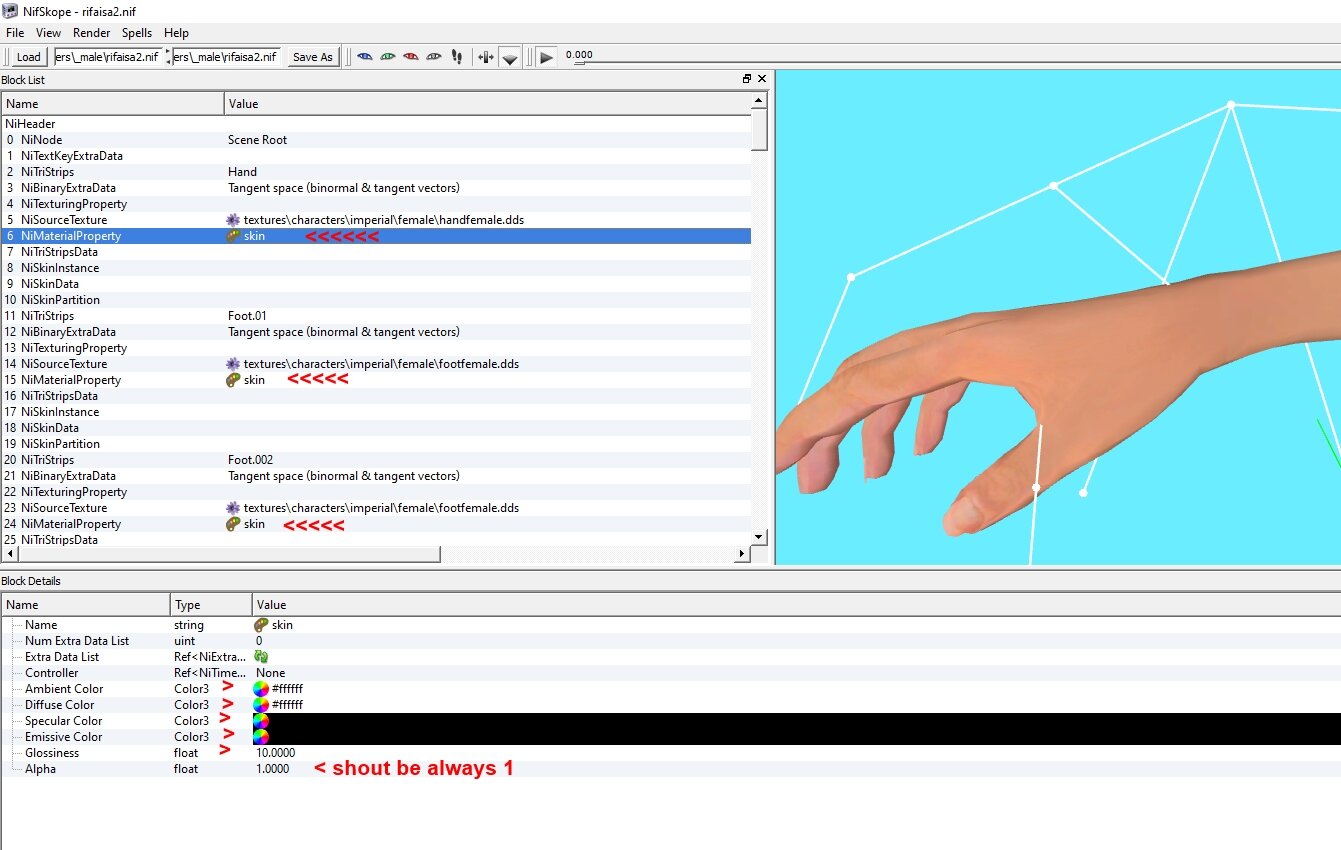Image resolution: width=1341 pixels, height=850 pixels.
Task: Click the Specular Color swatch
Action: coord(261,721)
